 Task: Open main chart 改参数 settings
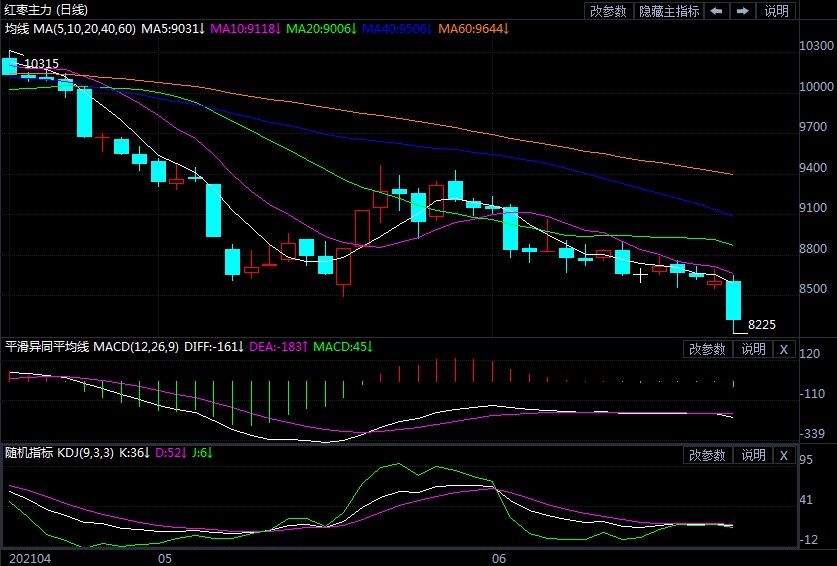coord(608,11)
